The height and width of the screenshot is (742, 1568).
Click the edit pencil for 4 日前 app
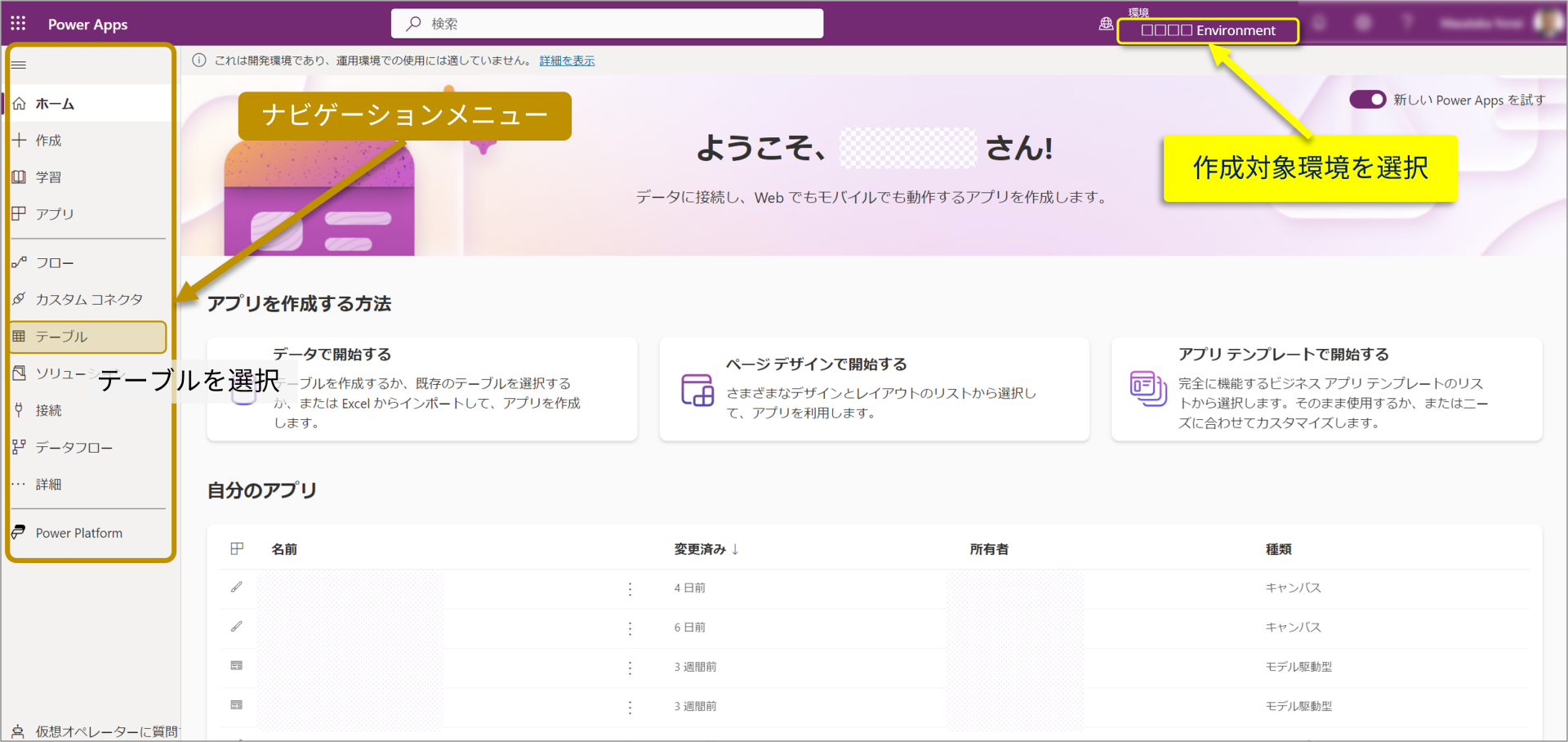[x=236, y=588]
